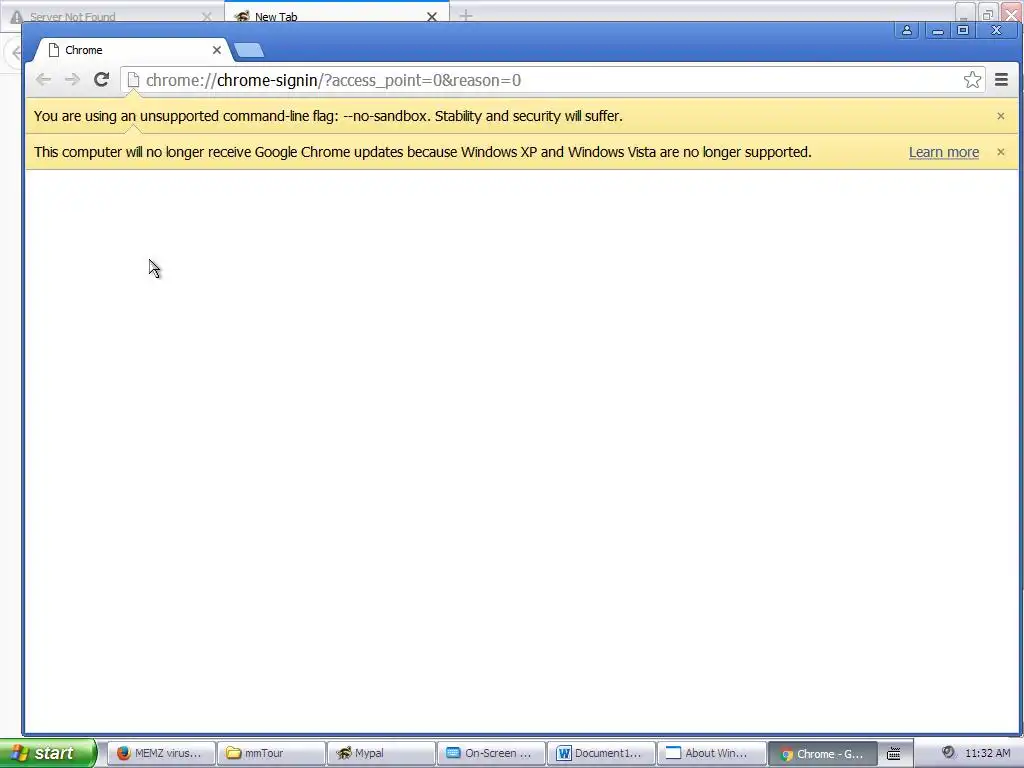Switch to MEMZ virus taskbar item
This screenshot has width=1024, height=768.
(x=161, y=753)
